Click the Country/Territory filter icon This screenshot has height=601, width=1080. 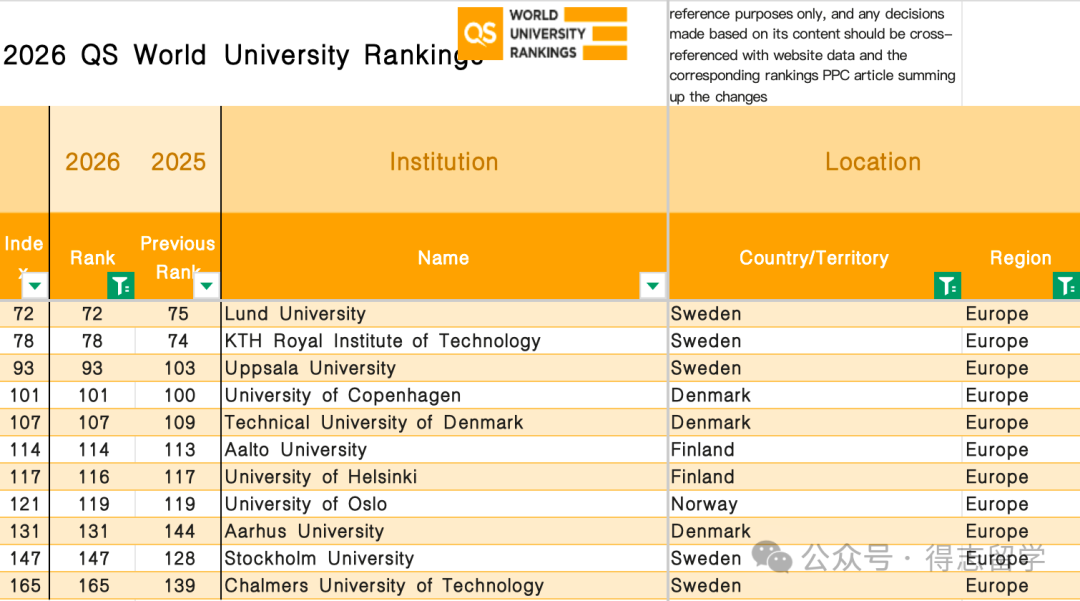[x=947, y=286]
